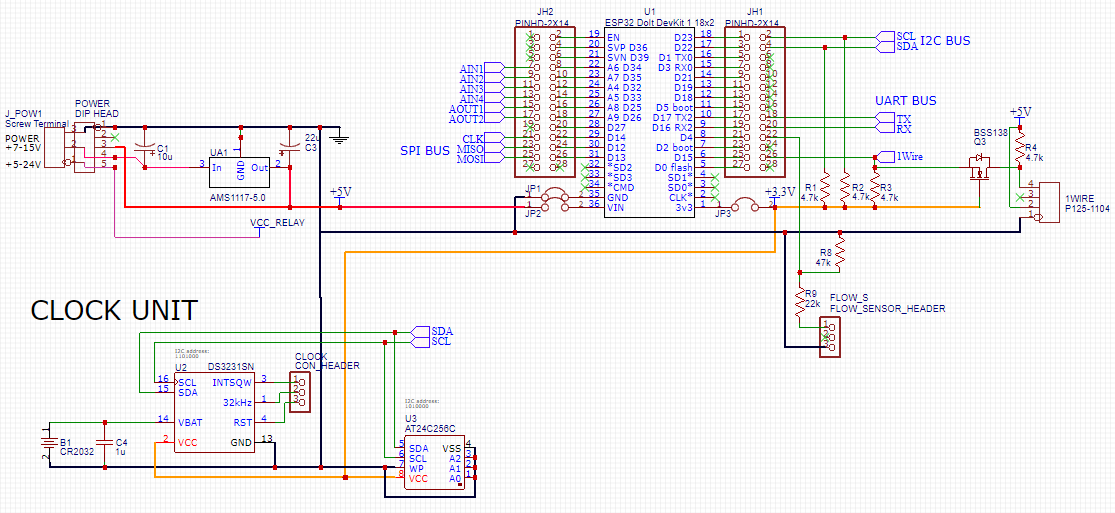Viewport: 1115px width, 513px height.
Task: Click the EN pin label on ESP32
Action: tap(614, 37)
